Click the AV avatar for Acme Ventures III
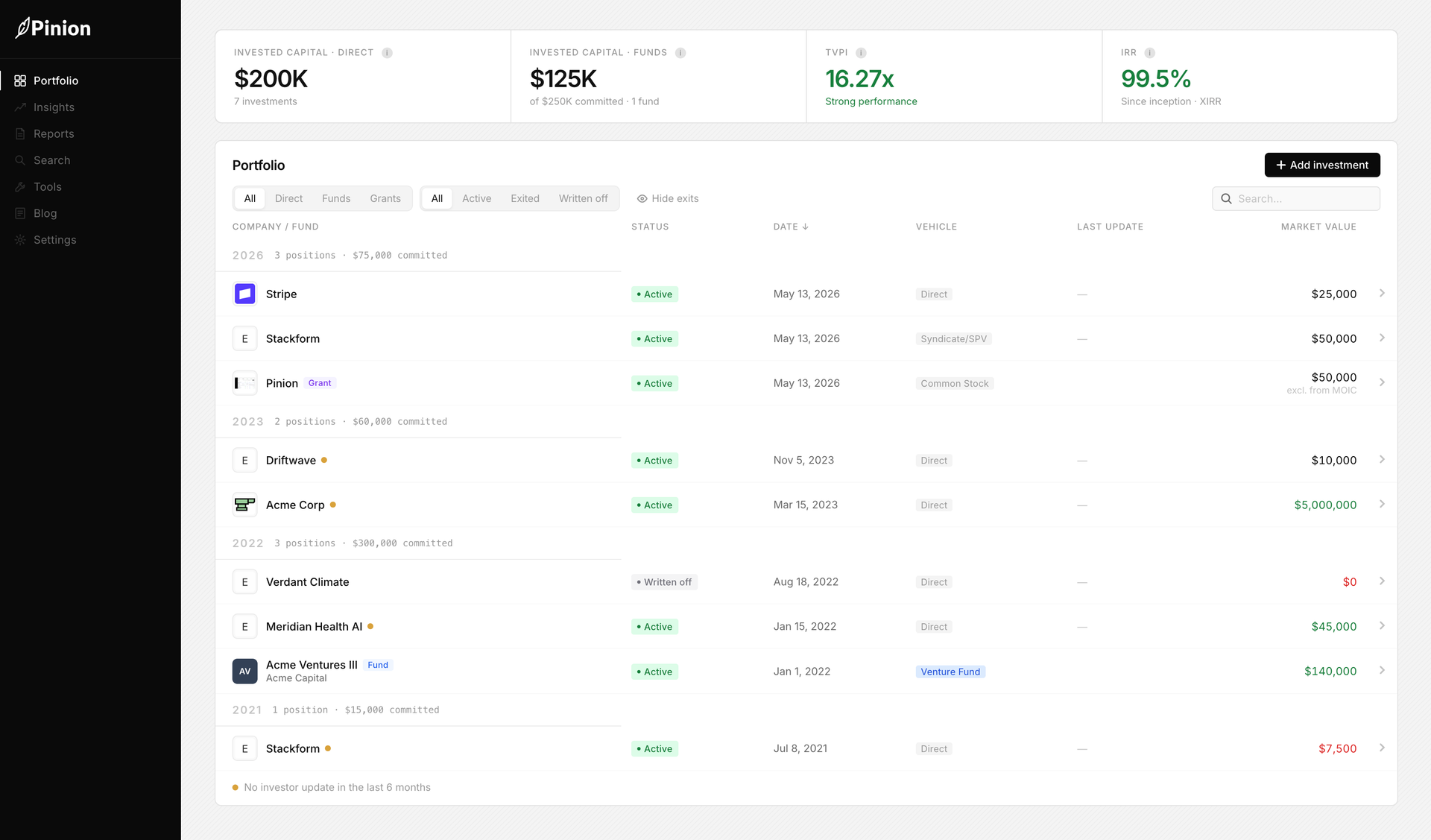 (x=244, y=672)
